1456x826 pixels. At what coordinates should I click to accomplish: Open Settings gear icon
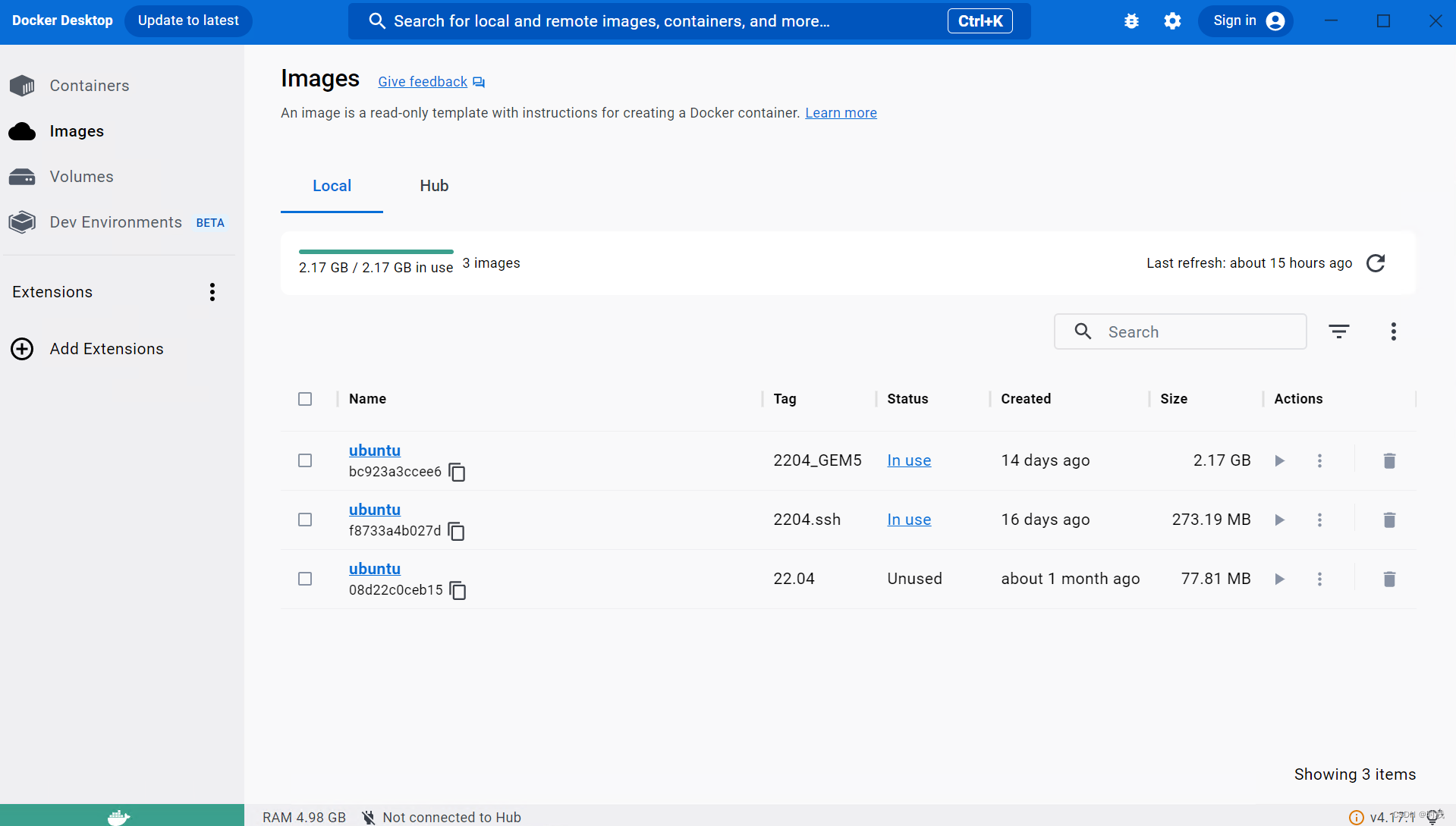pyautogui.click(x=1172, y=21)
